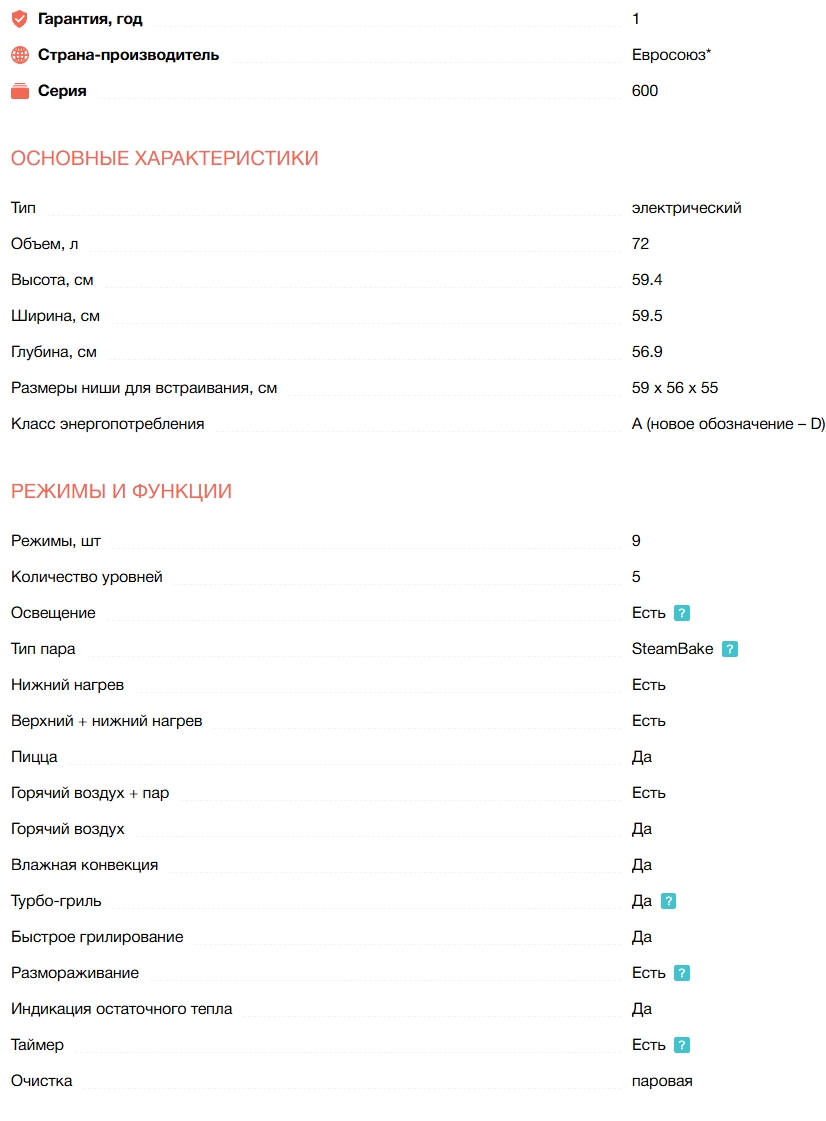Click the help icon for Таймер
The image size is (826, 1121).
tap(682, 1045)
